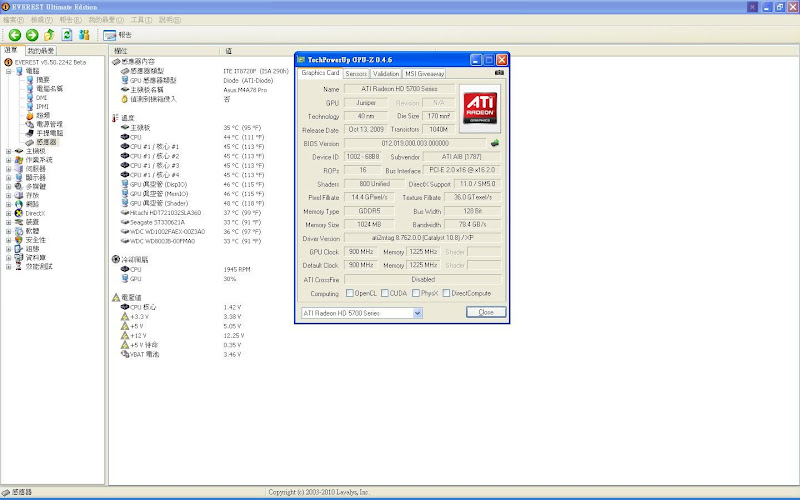Click the ATI CrossFire Disabled field

click(x=422, y=279)
